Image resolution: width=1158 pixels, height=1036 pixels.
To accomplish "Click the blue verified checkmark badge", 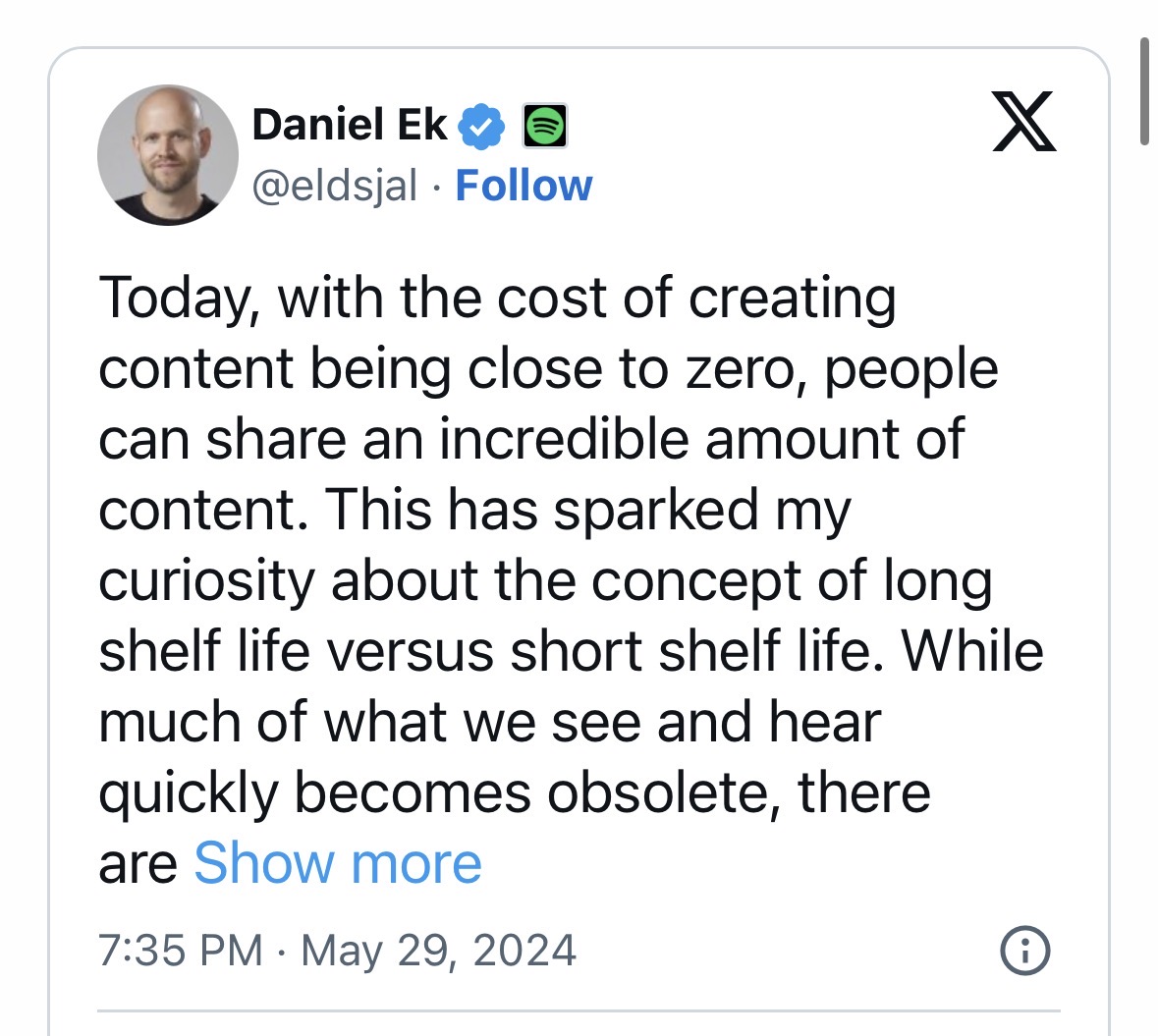I will 482,126.
